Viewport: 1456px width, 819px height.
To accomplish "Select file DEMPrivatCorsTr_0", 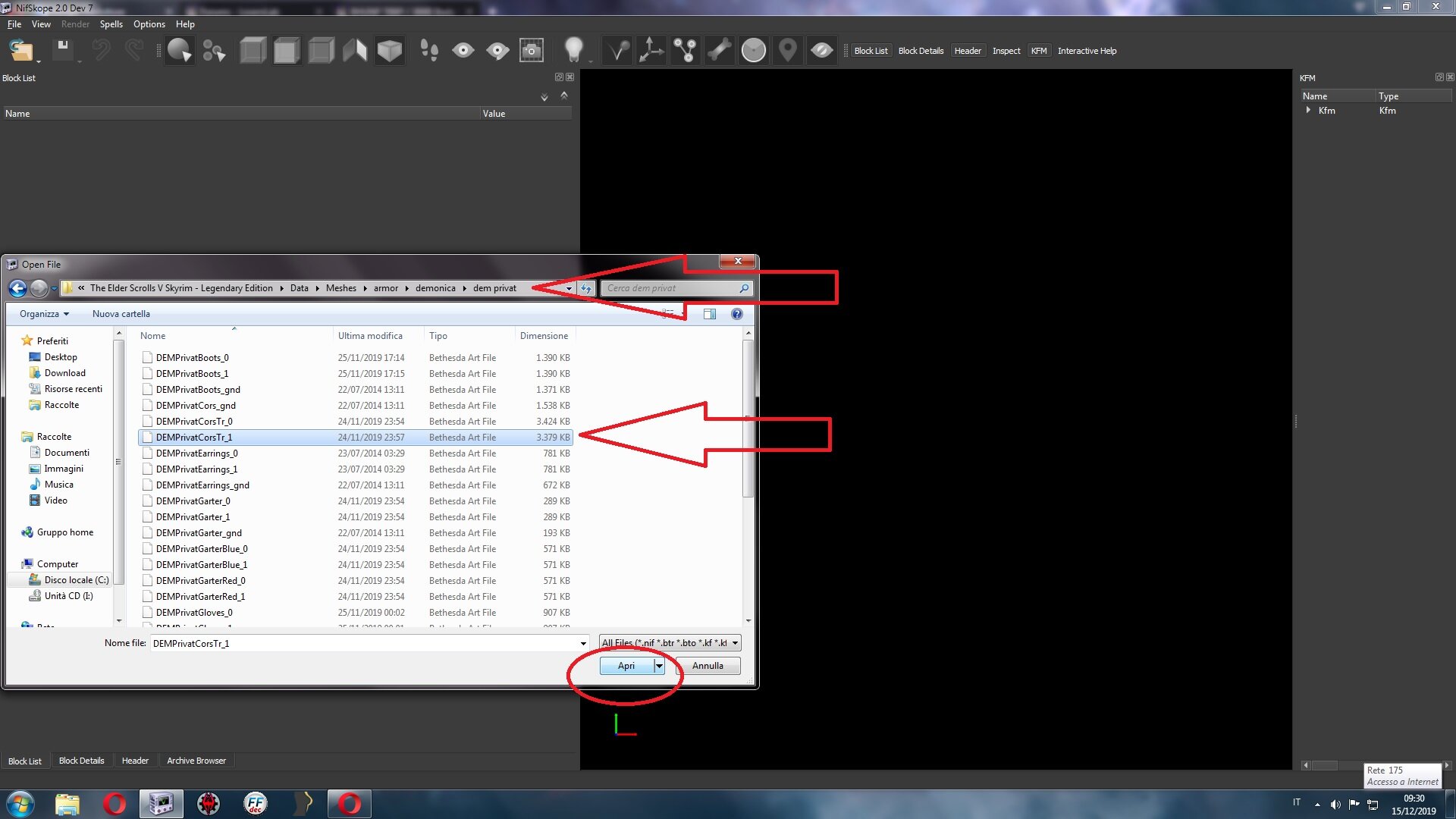I will [356, 422].
